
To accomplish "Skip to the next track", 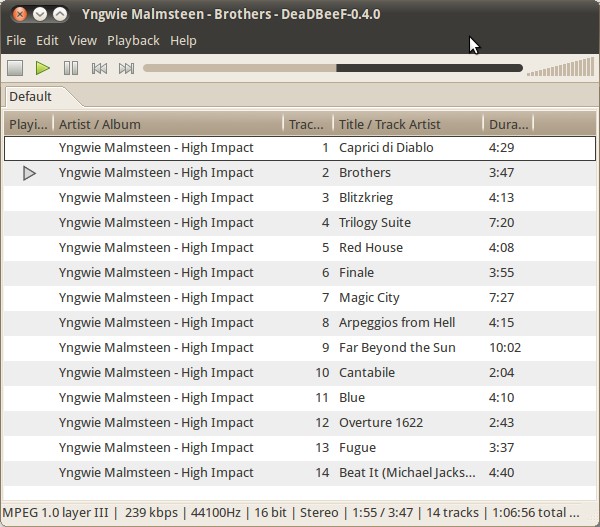I will tap(126, 69).
